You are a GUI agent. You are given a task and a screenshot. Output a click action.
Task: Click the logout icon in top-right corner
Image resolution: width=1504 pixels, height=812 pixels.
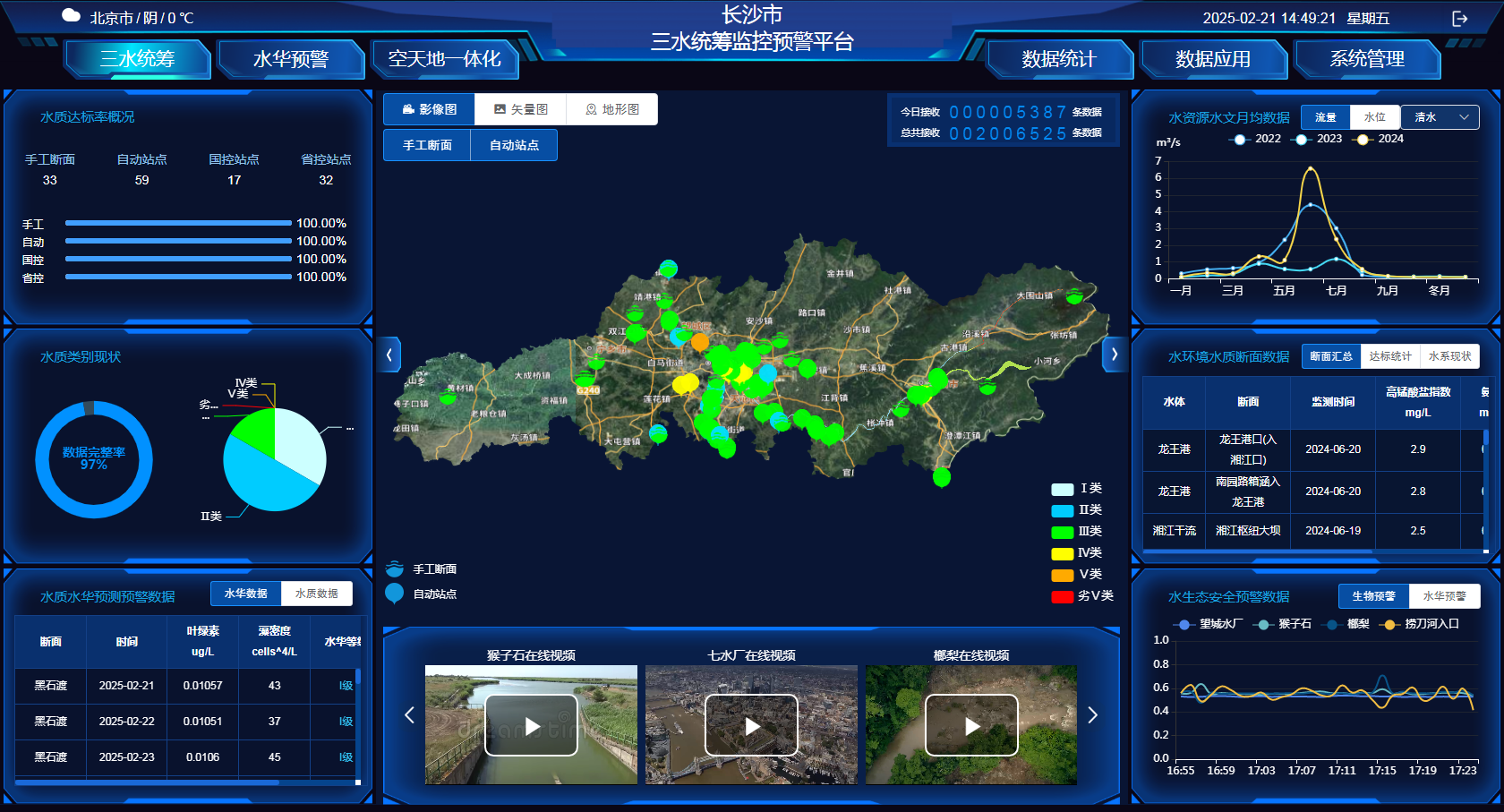point(1459,19)
